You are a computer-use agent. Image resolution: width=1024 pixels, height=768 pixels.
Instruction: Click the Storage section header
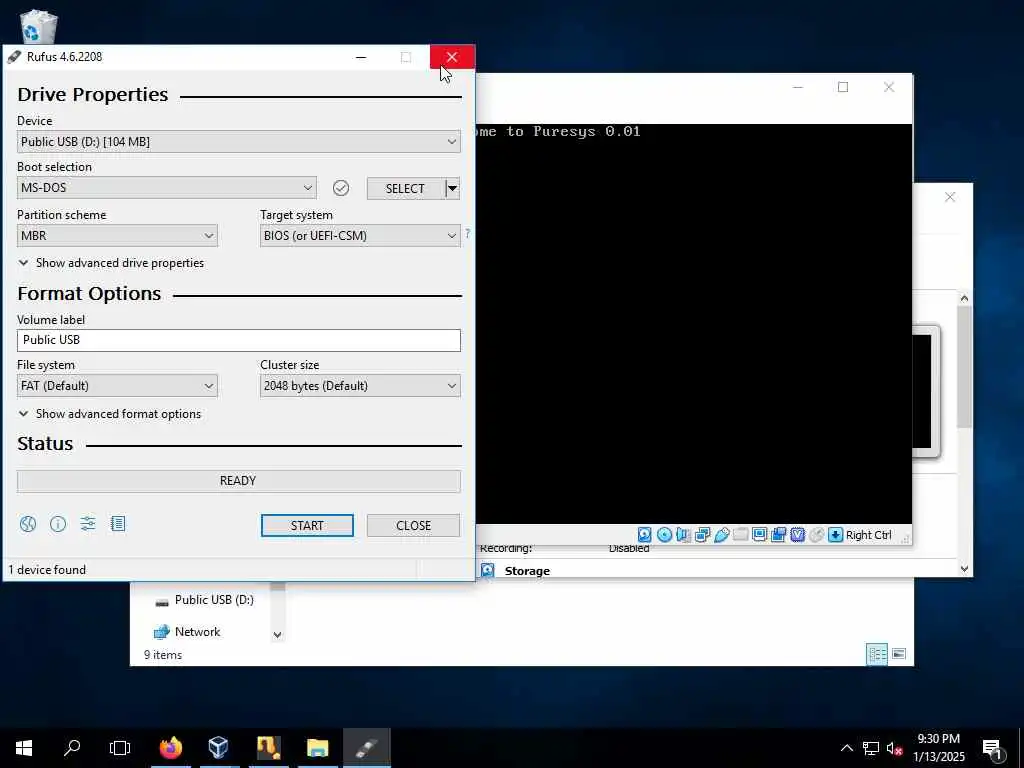click(527, 571)
